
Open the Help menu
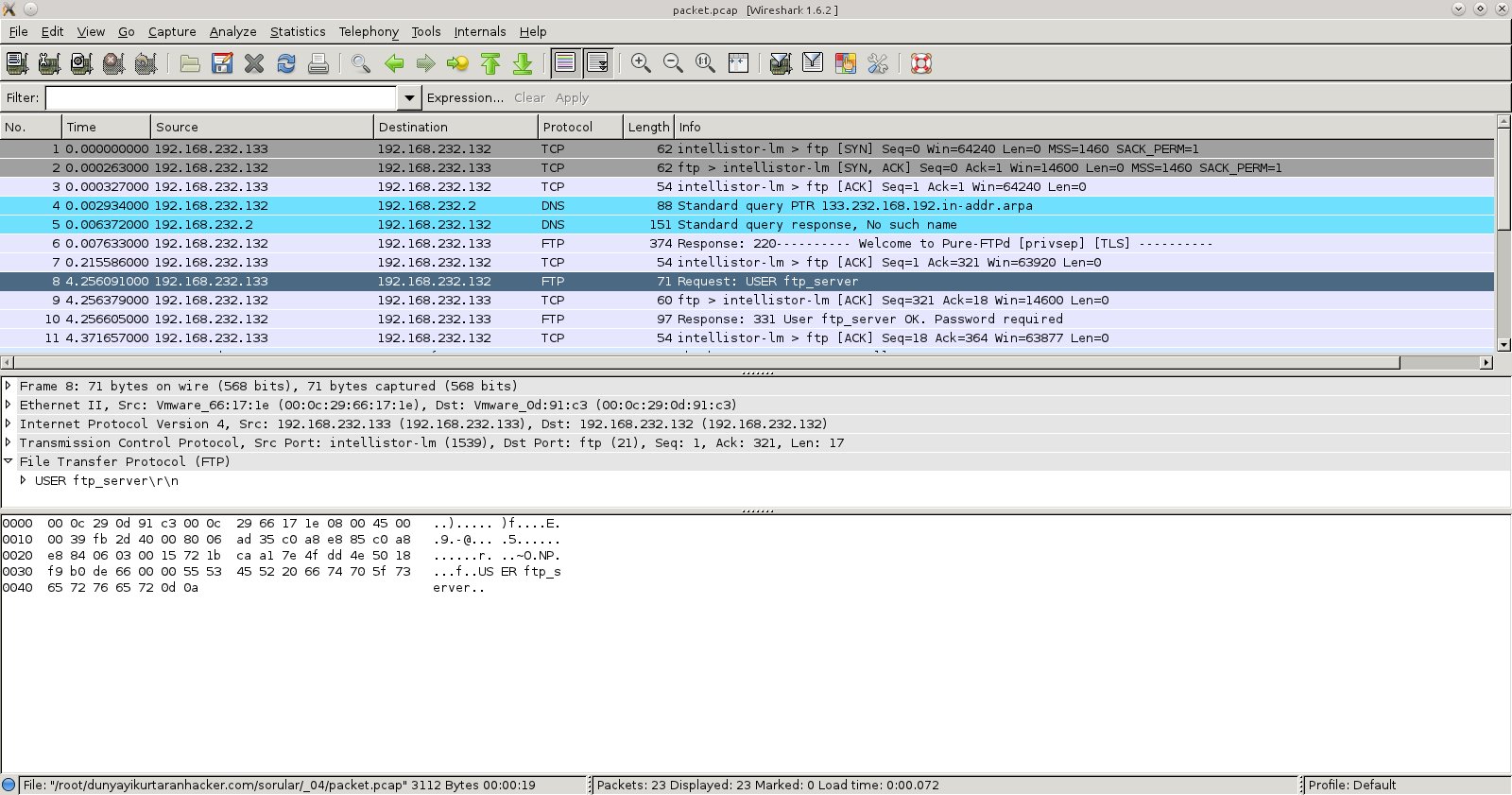pos(533,31)
